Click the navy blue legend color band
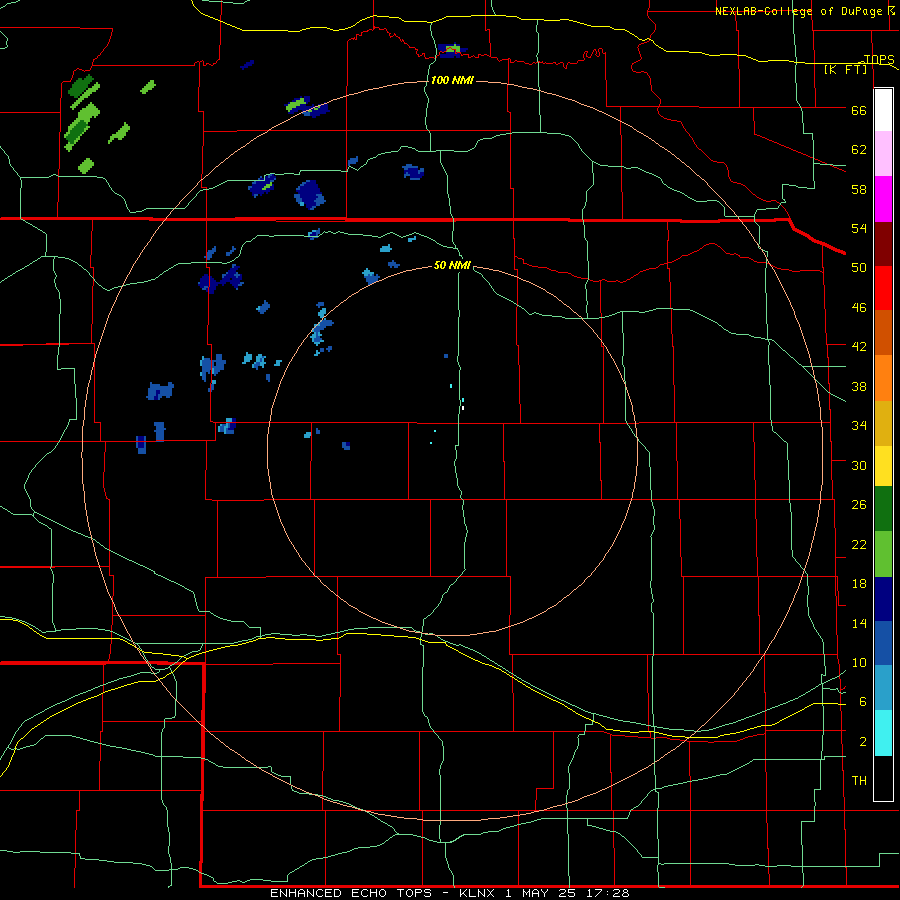 coord(883,599)
